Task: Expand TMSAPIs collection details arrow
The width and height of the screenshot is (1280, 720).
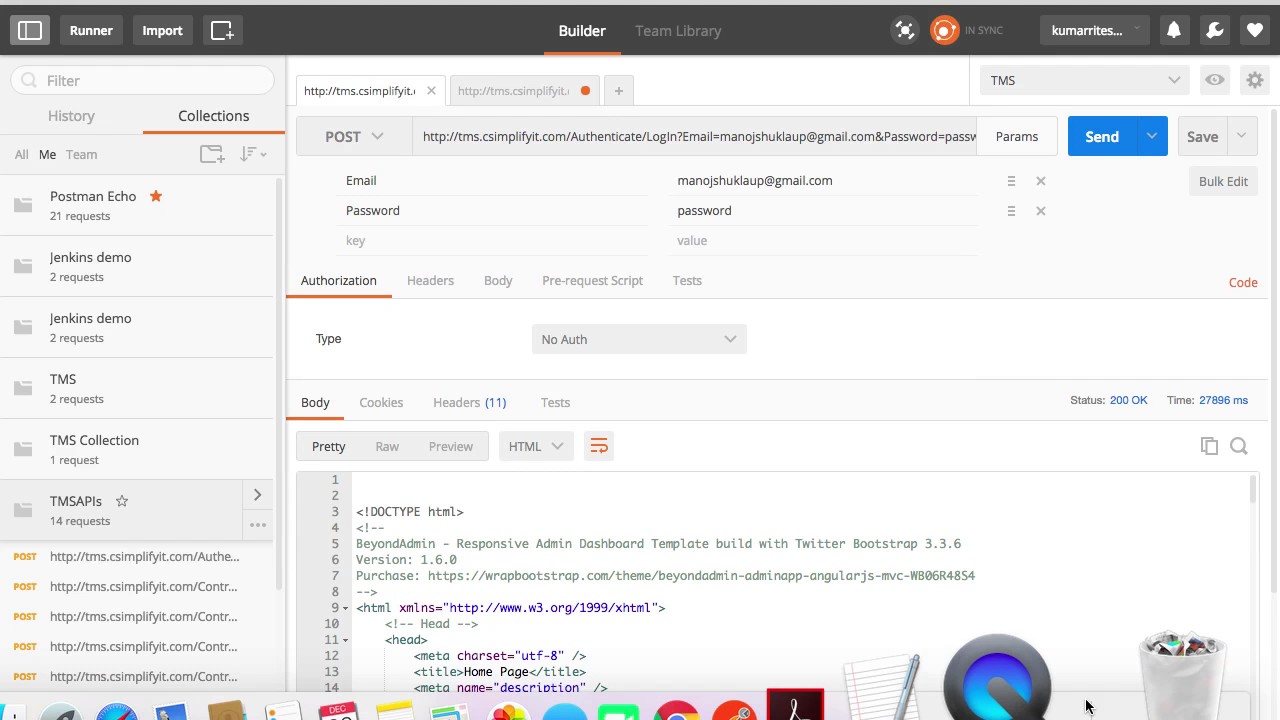Action: 257,495
